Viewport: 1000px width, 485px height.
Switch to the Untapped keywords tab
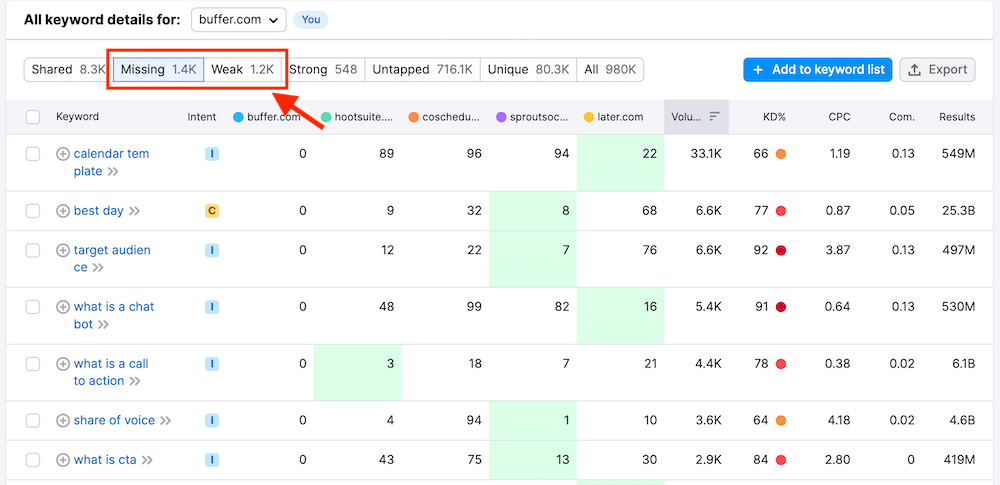422,69
